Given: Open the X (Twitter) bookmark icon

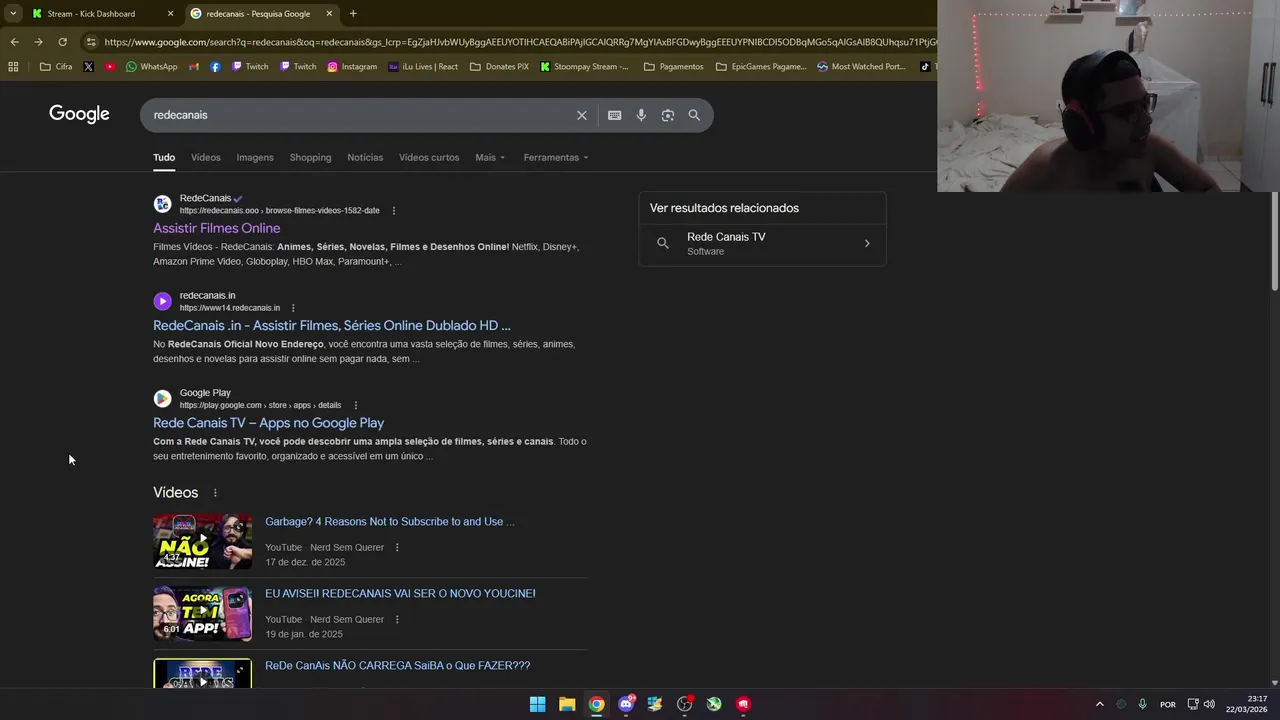Looking at the screenshot, I should point(88,67).
